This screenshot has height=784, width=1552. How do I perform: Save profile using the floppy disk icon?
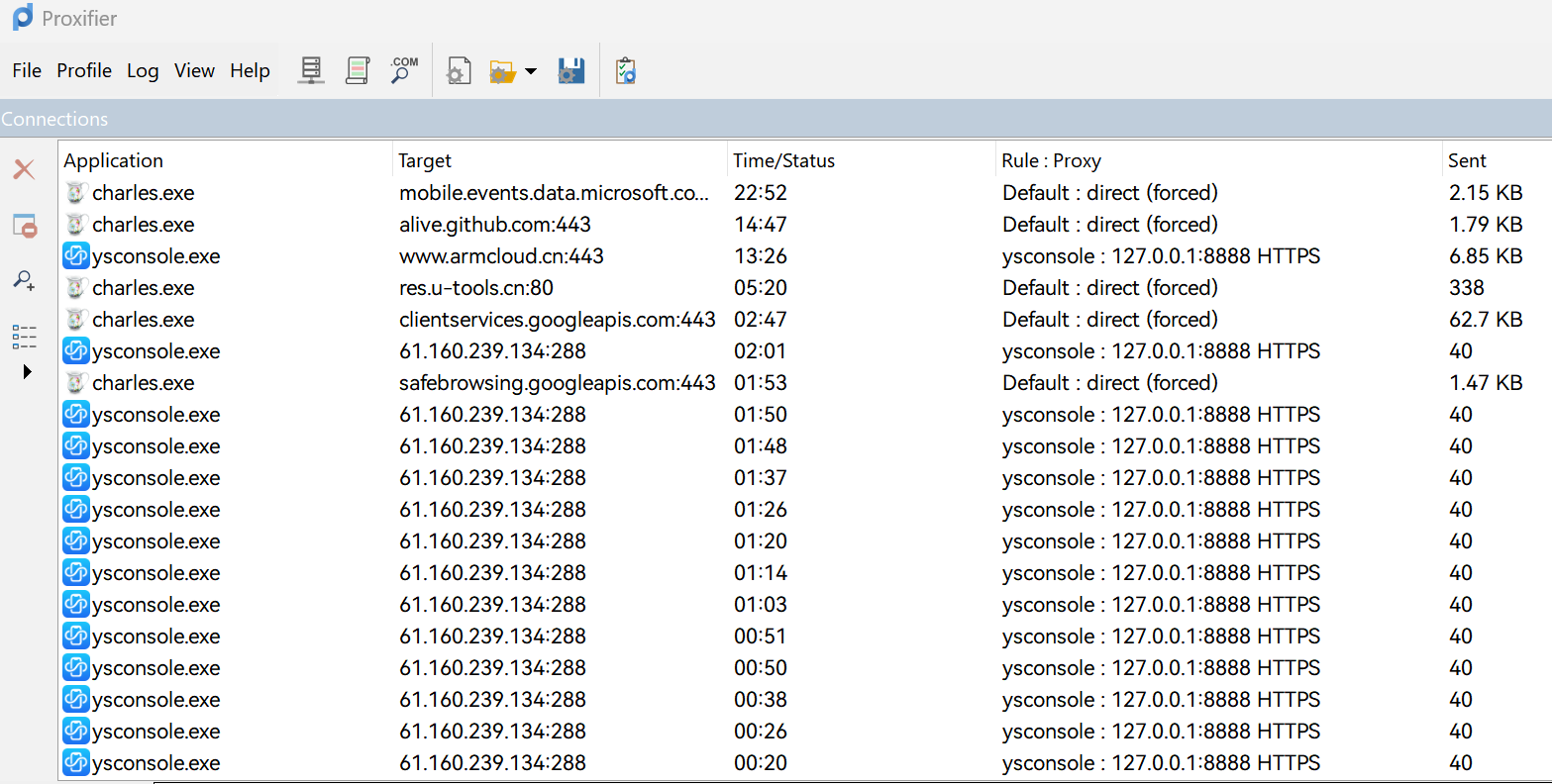click(x=570, y=71)
